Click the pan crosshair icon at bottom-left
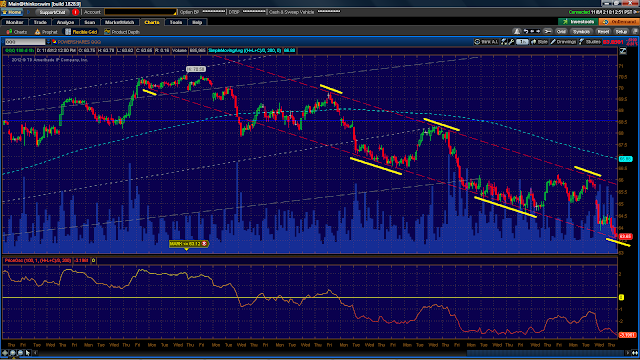Viewport: 640px width, 360px height. pyautogui.click(x=5, y=353)
